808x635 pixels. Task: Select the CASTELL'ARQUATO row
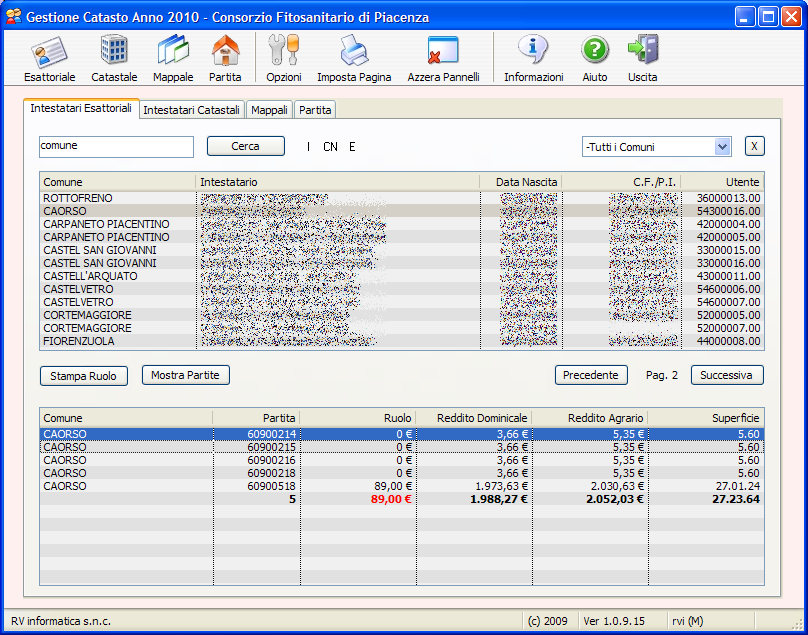pos(402,276)
